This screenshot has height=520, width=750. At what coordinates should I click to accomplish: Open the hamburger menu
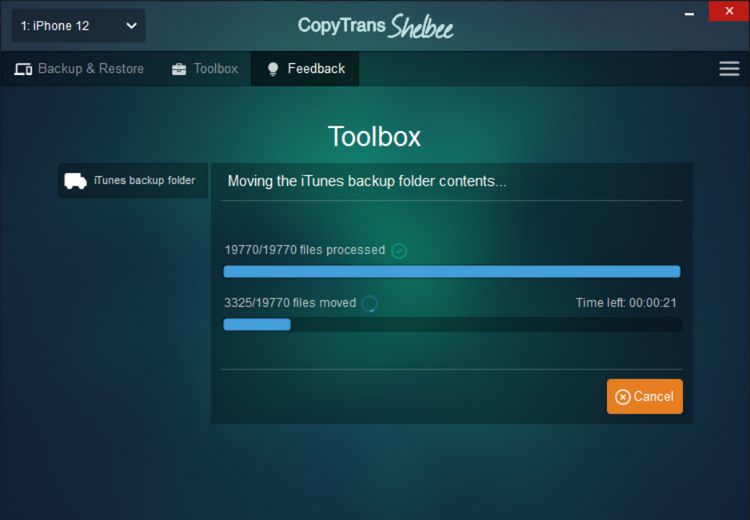pyautogui.click(x=729, y=69)
